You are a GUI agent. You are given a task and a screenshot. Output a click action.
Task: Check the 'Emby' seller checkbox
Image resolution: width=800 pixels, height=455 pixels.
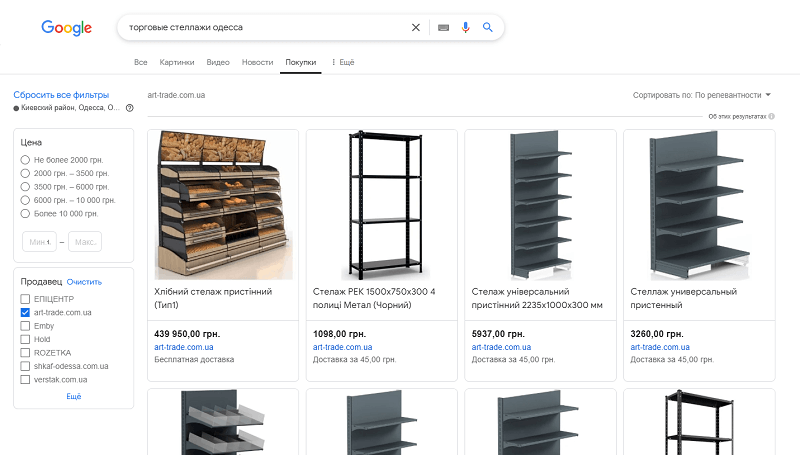(25, 326)
